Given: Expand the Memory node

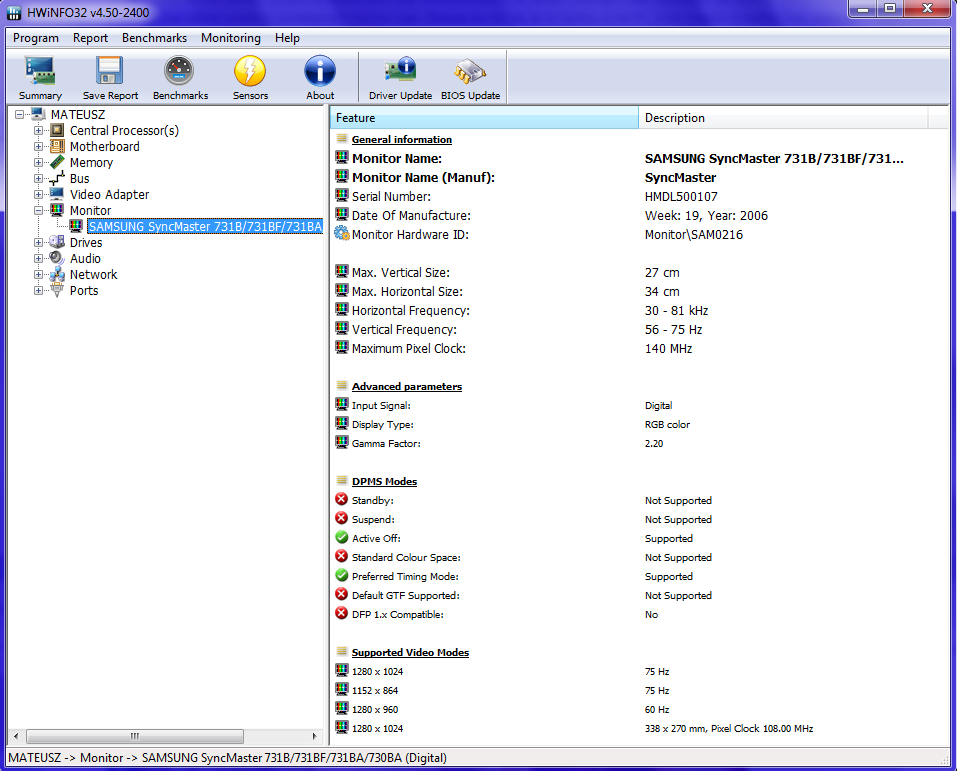Looking at the screenshot, I should 38,162.
